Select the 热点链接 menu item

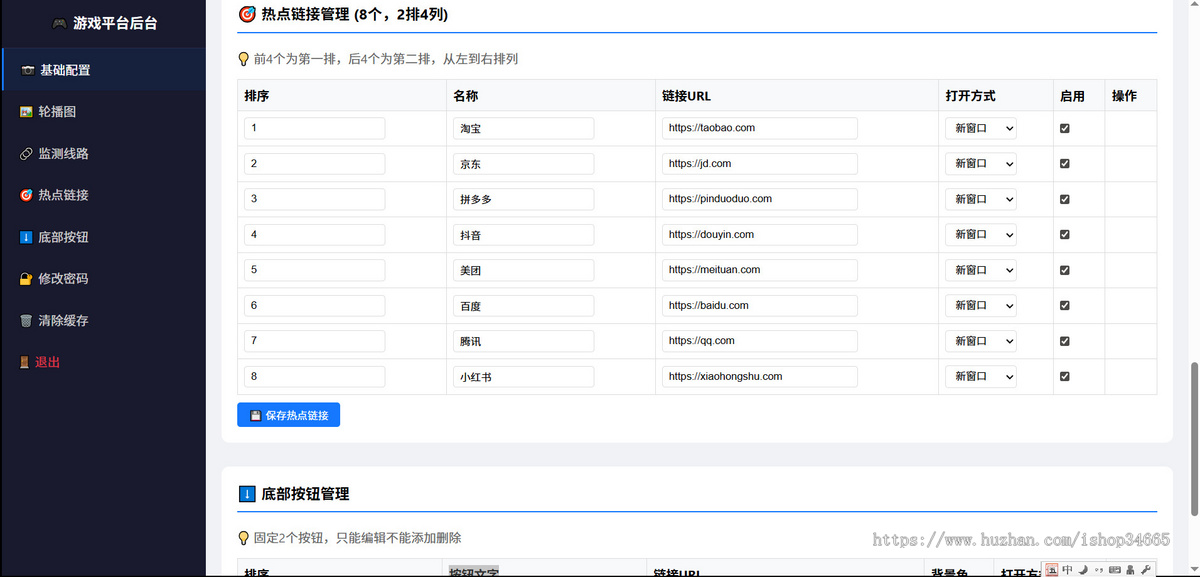(103, 195)
